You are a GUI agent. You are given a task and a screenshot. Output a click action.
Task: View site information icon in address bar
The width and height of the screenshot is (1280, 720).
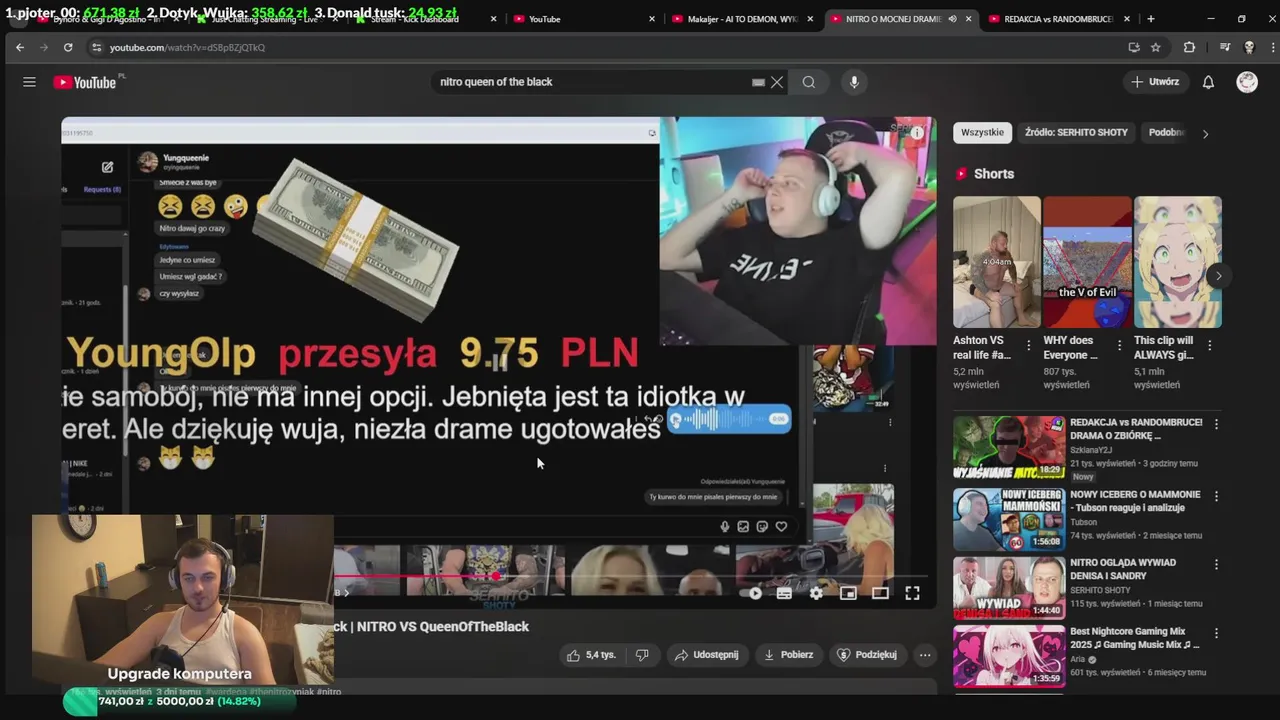click(x=96, y=47)
